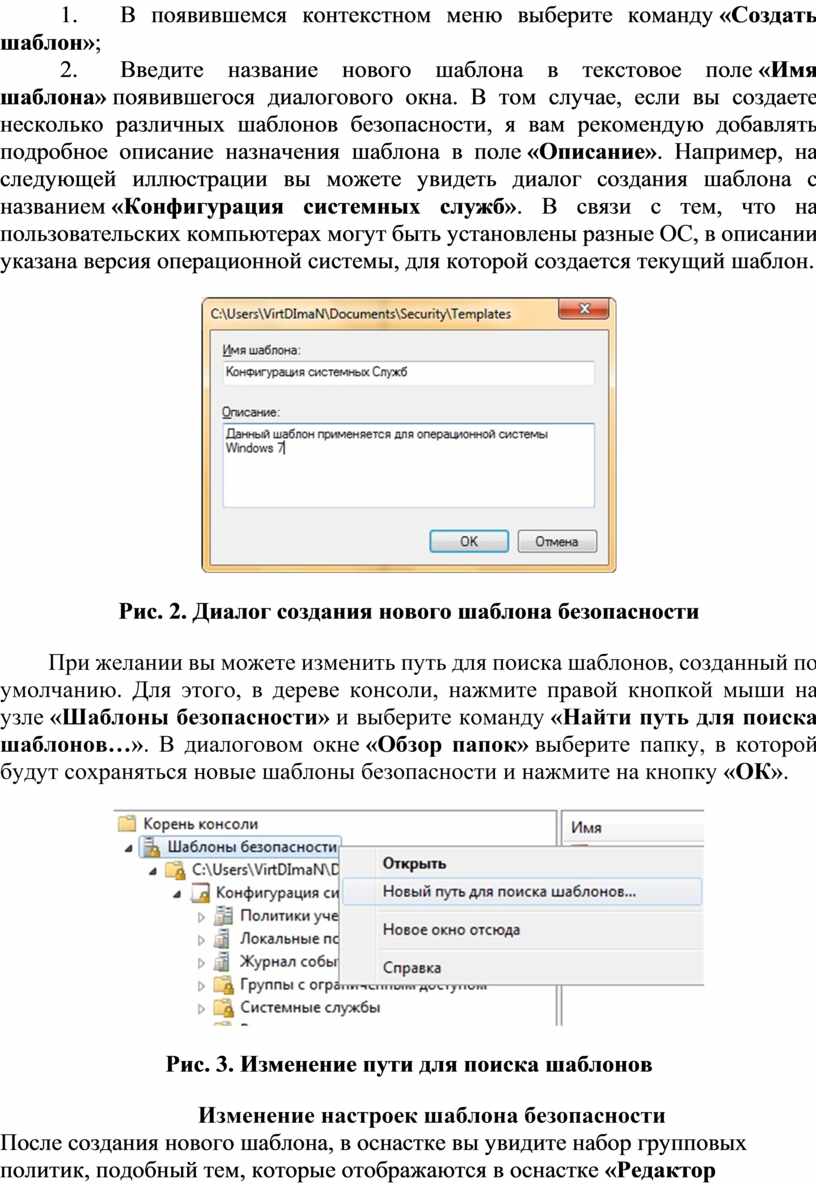Viewport: 816px width, 1184px height.
Task: Click the dialog title path C:\Users\VirtDImaN\Documents\Security\Templates
Action: [360, 313]
